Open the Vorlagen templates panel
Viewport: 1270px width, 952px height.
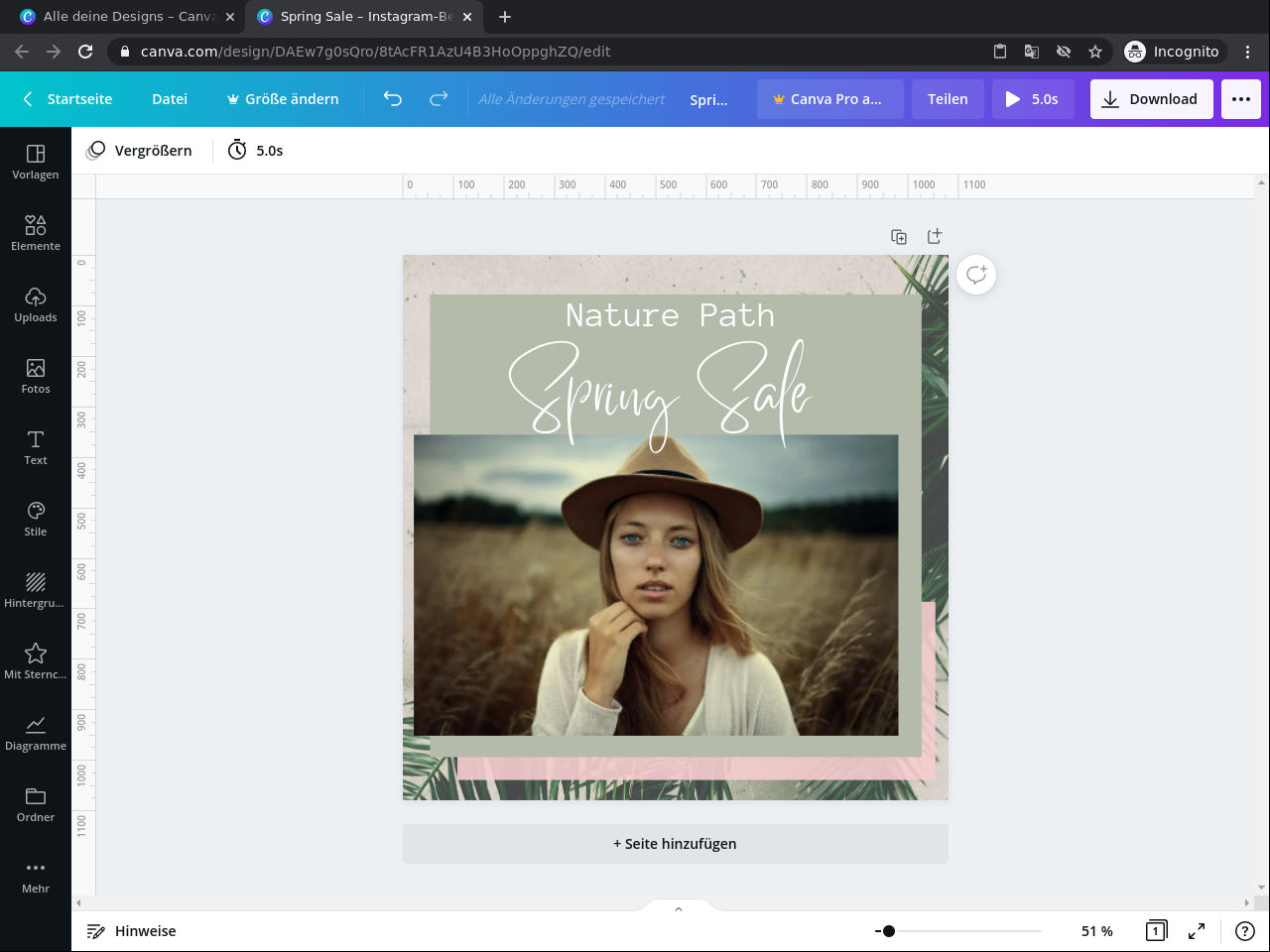coord(36,162)
